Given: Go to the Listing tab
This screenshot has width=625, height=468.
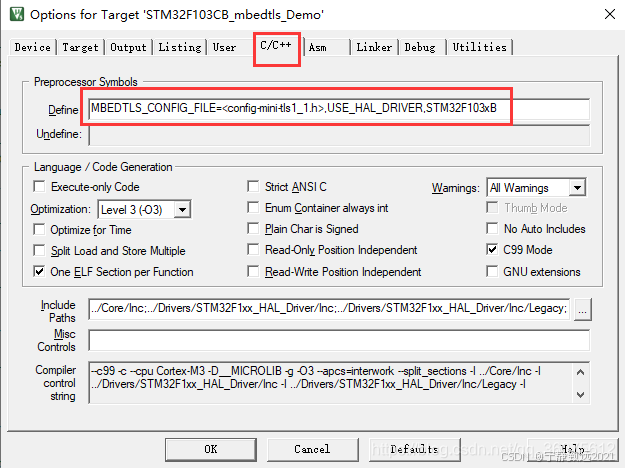Looking at the screenshot, I should tap(180, 47).
